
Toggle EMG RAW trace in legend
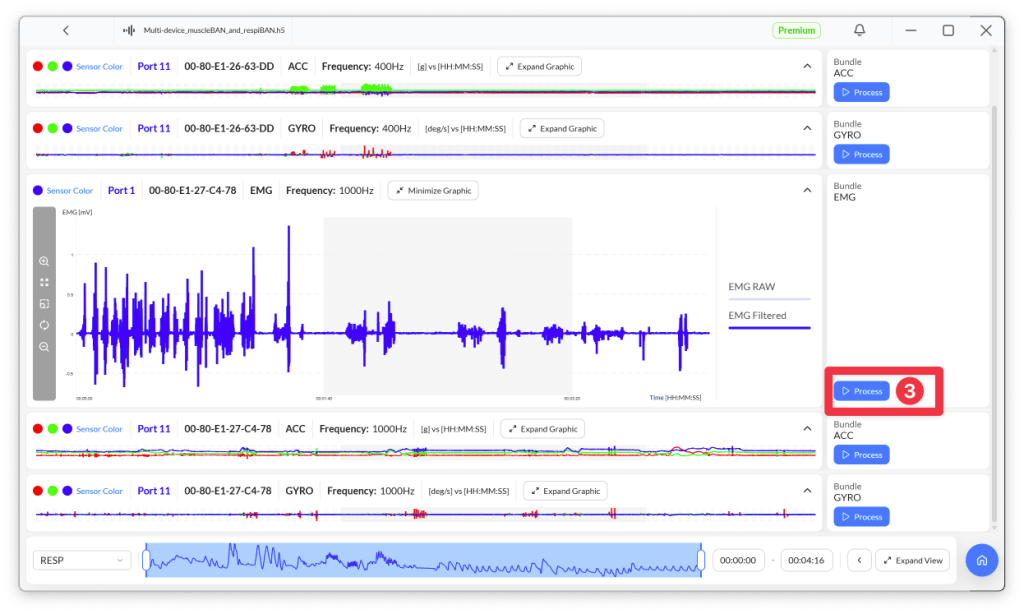[769, 291]
